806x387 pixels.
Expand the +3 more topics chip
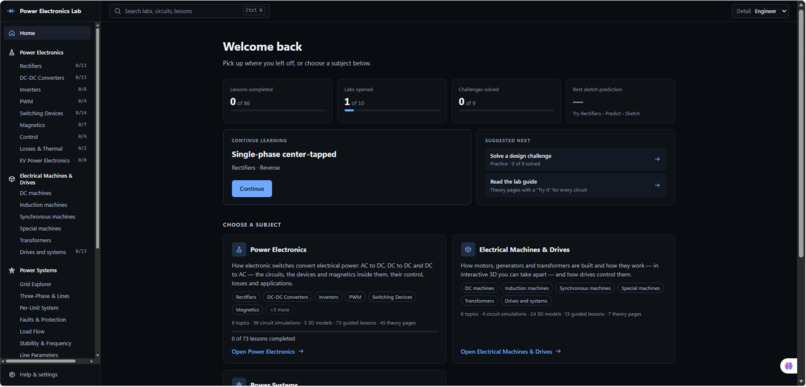point(280,310)
